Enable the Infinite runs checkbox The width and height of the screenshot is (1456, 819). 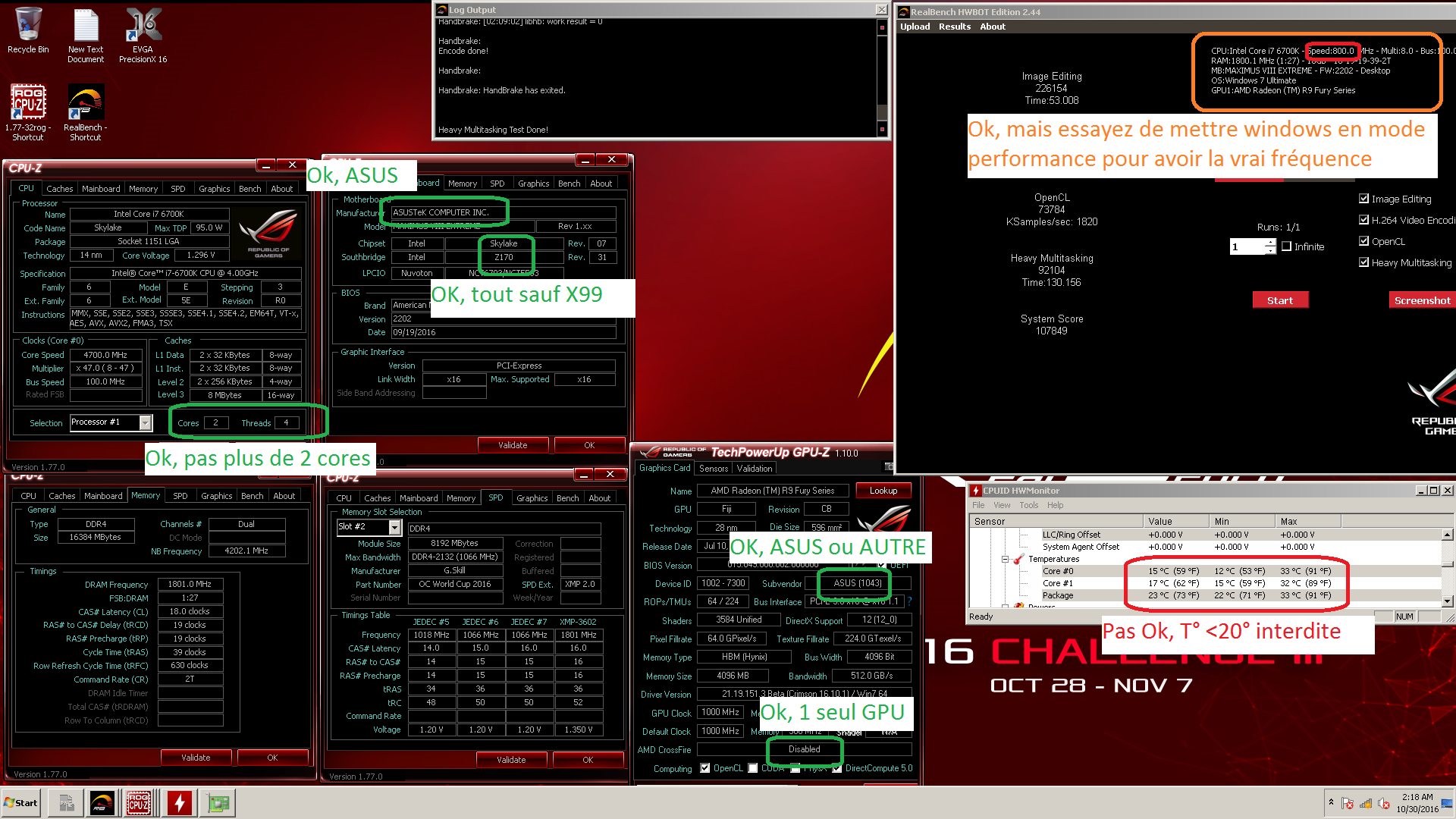pyautogui.click(x=1286, y=246)
